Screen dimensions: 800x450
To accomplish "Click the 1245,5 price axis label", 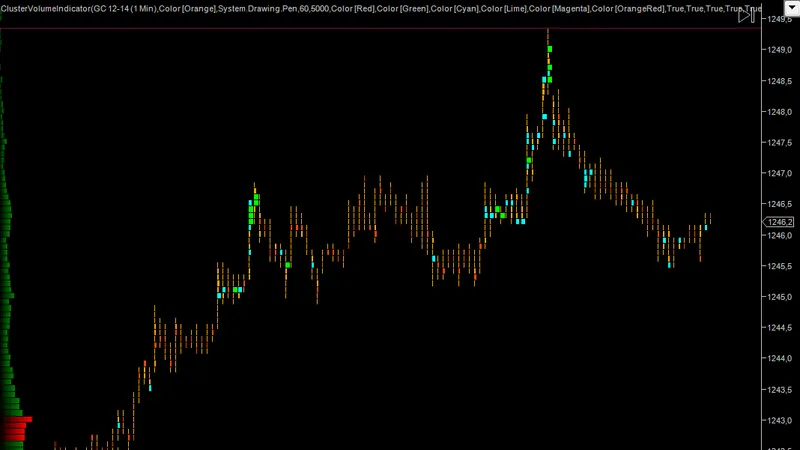I will (780, 266).
